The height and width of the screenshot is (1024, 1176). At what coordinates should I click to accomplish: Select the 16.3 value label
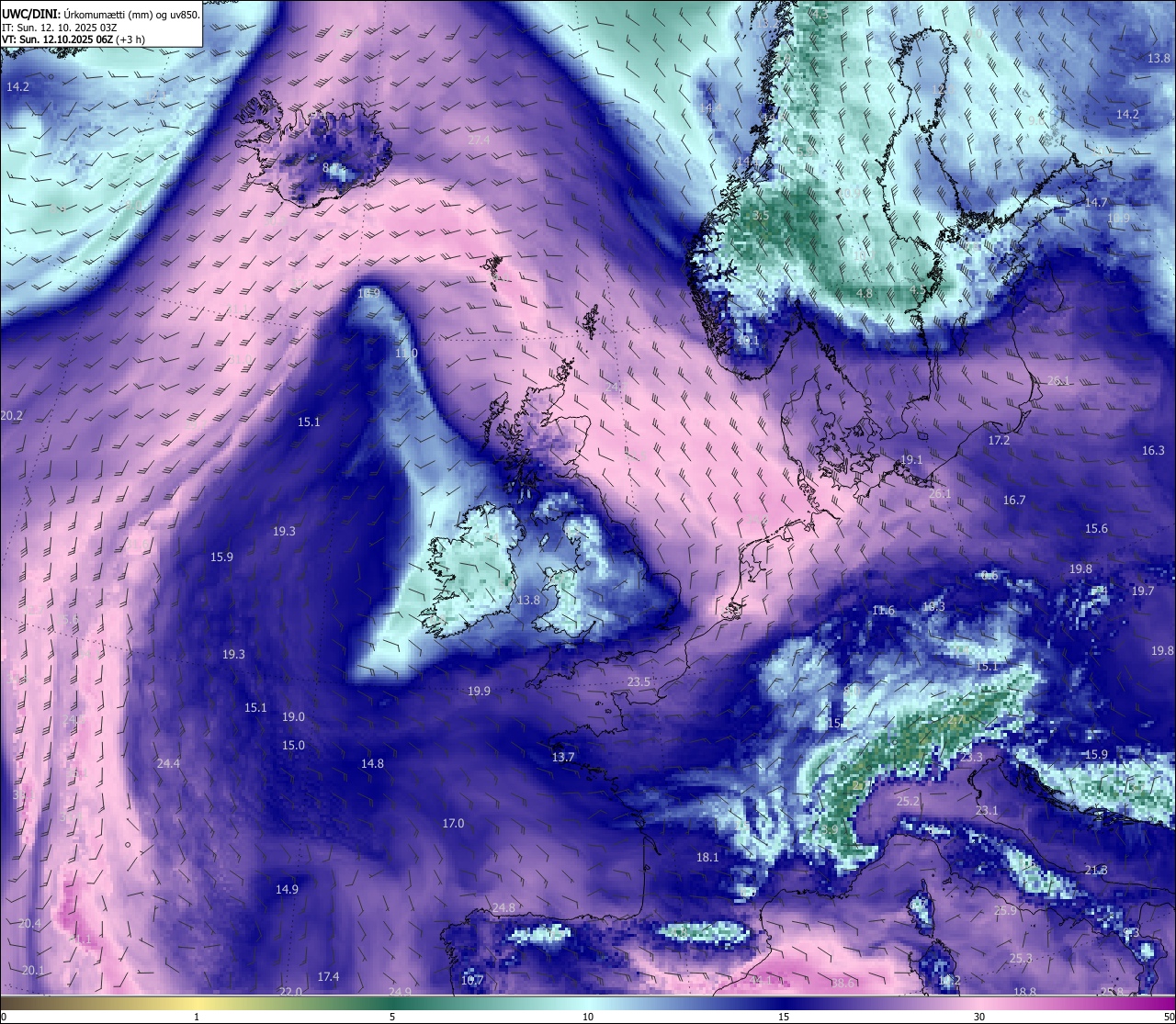coord(1153,451)
